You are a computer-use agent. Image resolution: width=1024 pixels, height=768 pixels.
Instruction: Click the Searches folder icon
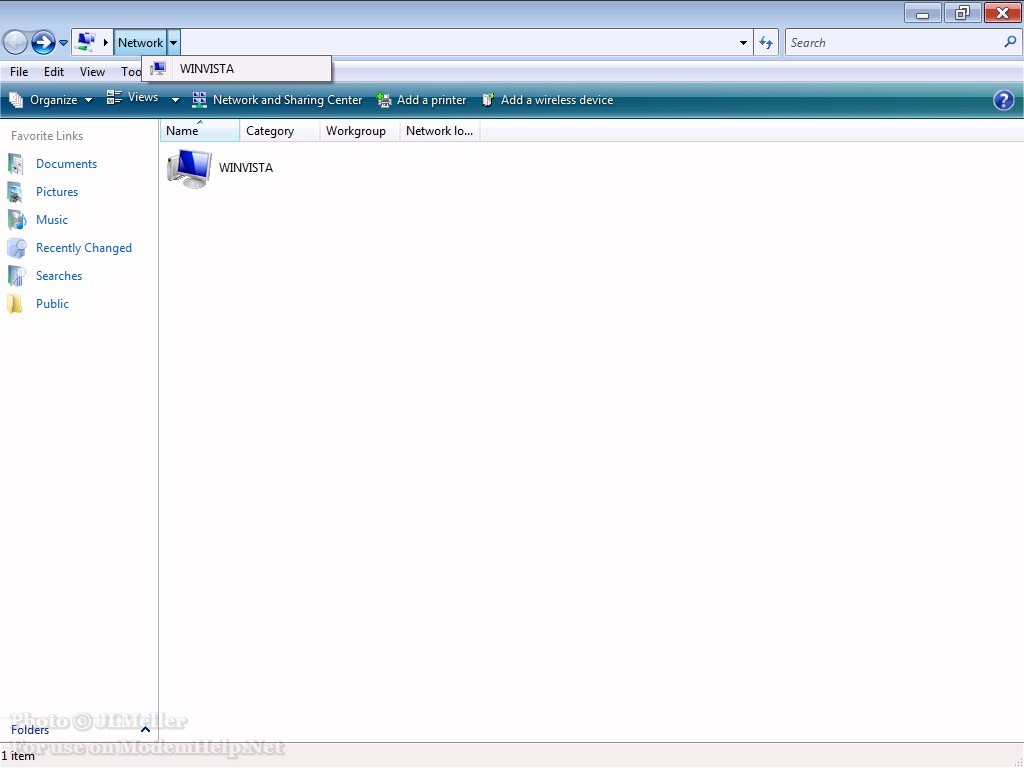click(16, 276)
